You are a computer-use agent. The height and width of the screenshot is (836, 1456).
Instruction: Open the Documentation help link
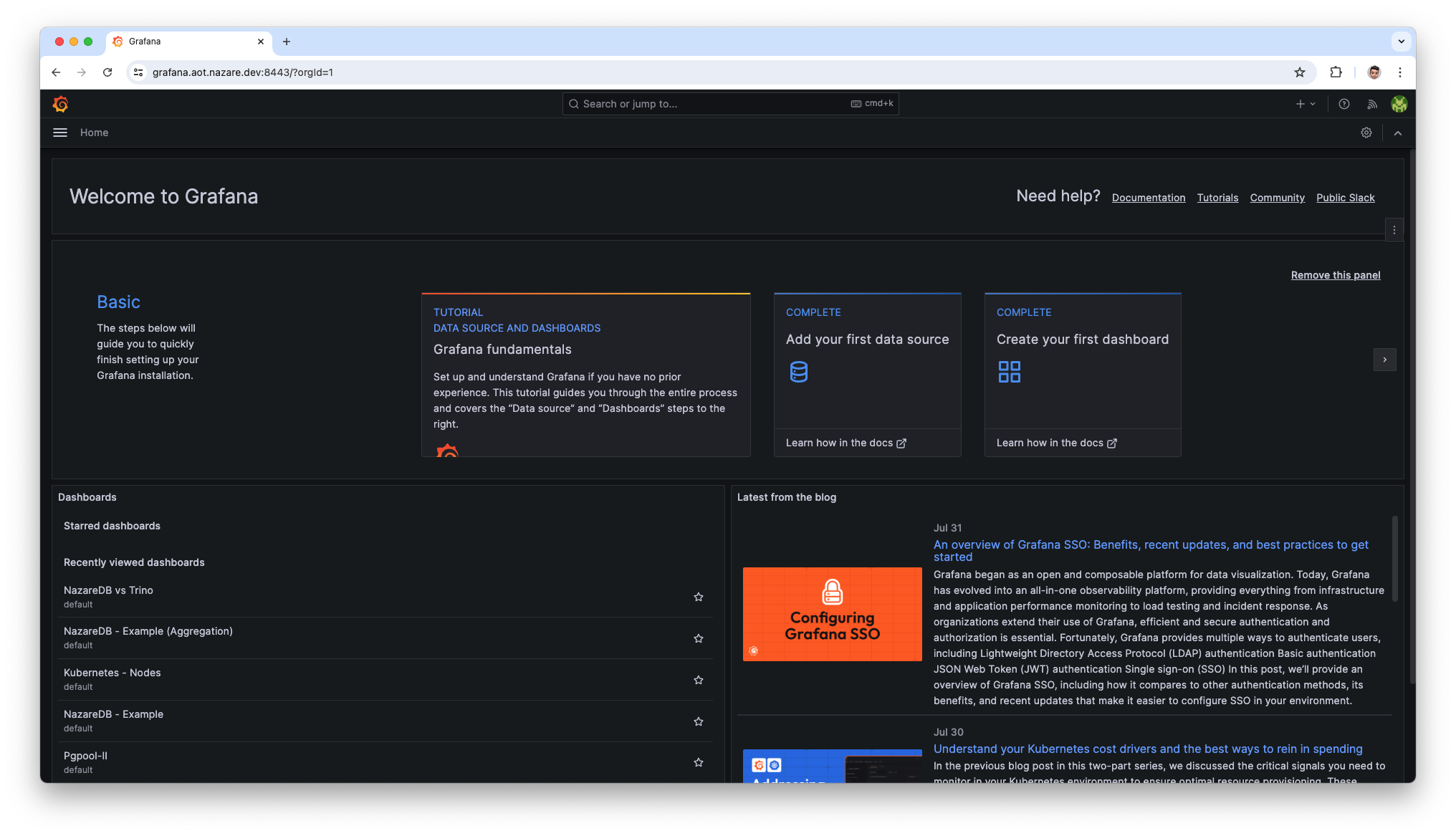1149,198
